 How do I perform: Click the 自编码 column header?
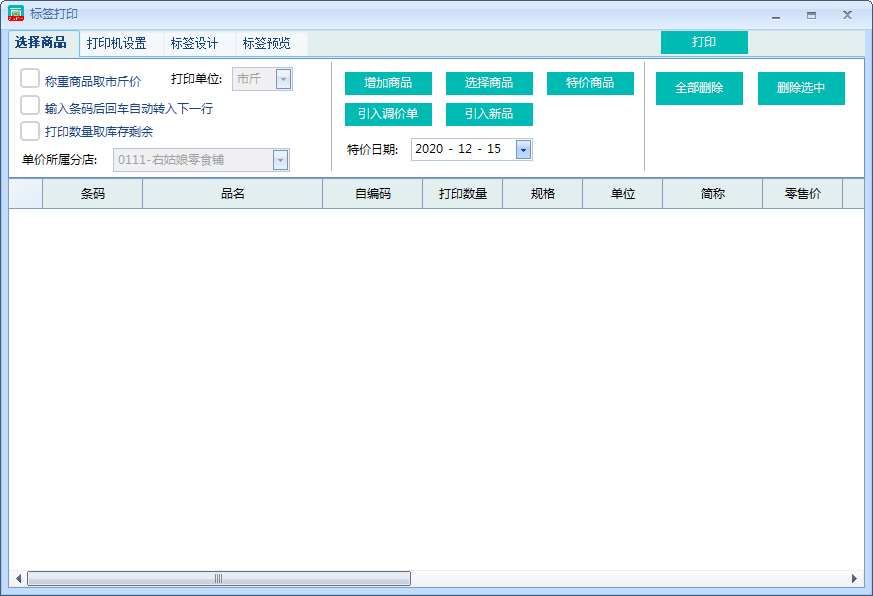point(372,193)
